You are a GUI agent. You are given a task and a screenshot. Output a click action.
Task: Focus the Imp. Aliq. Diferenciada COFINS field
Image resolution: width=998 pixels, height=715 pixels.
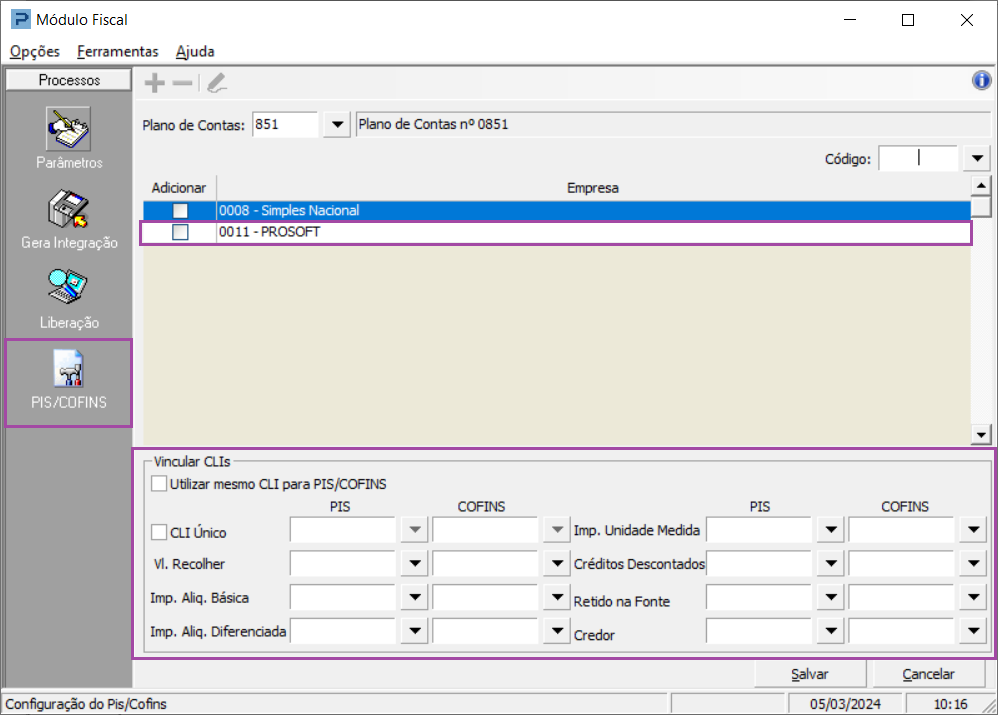click(x=486, y=631)
